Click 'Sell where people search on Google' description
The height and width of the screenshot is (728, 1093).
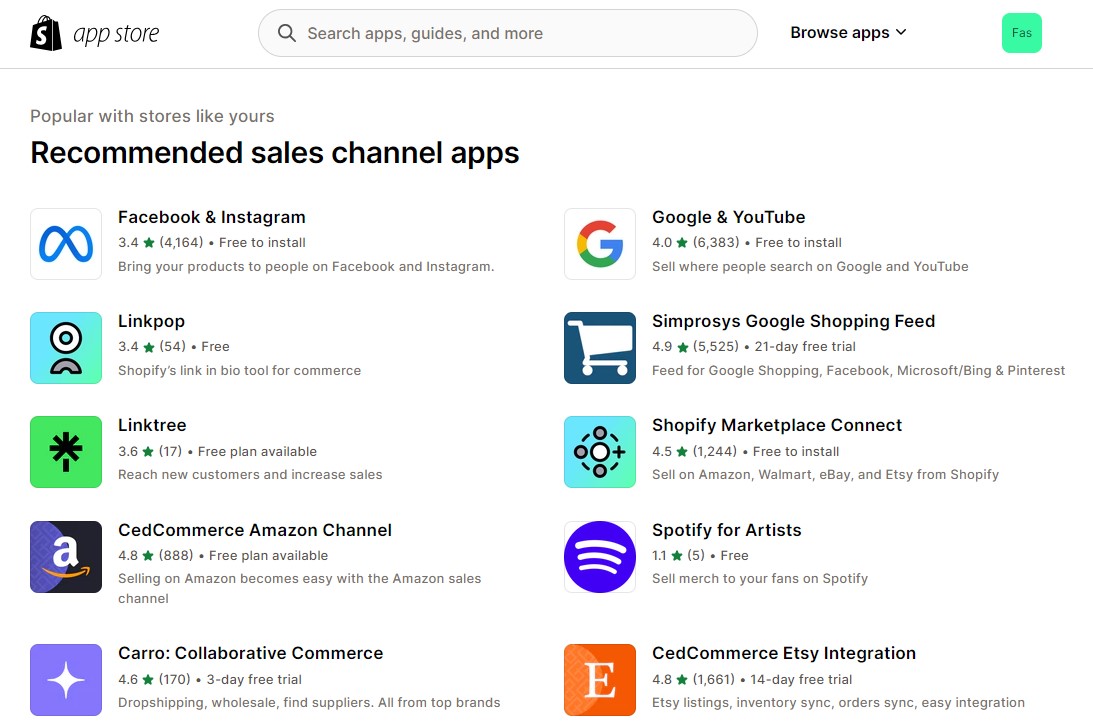[810, 266]
